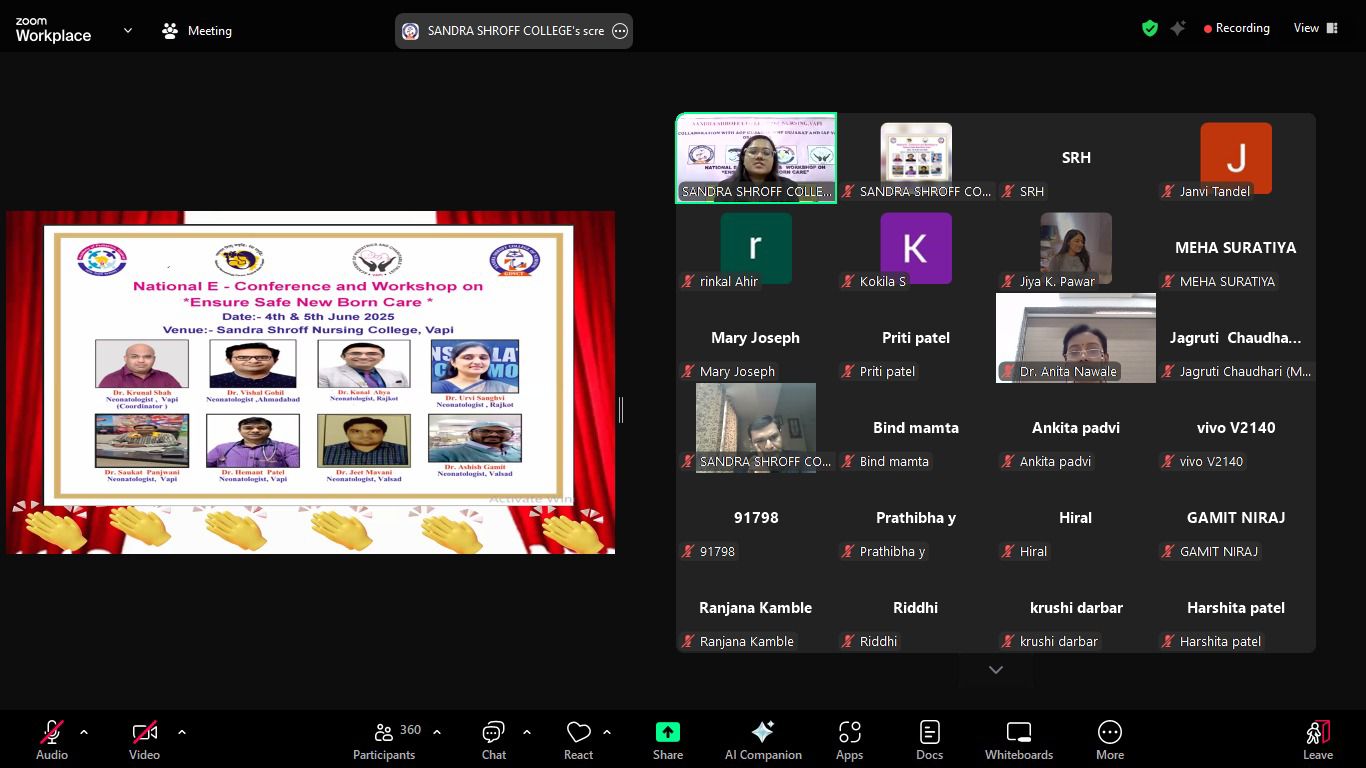Screen dimensions: 1366x768
Task: Open the View layout menu
Action: (1316, 28)
